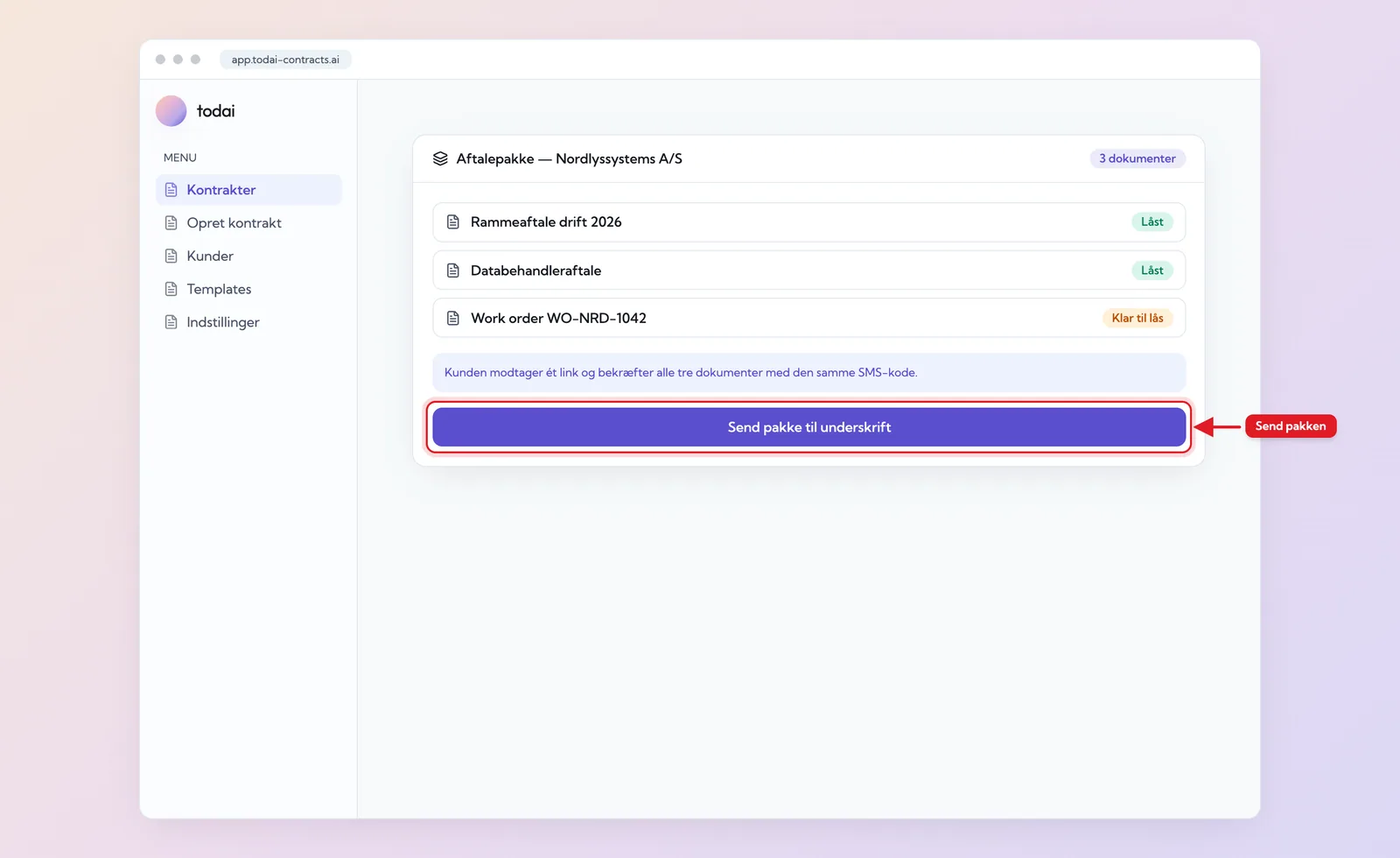Click the Opret kontrakt sidebar icon
The image size is (1400, 858).
pos(171,223)
